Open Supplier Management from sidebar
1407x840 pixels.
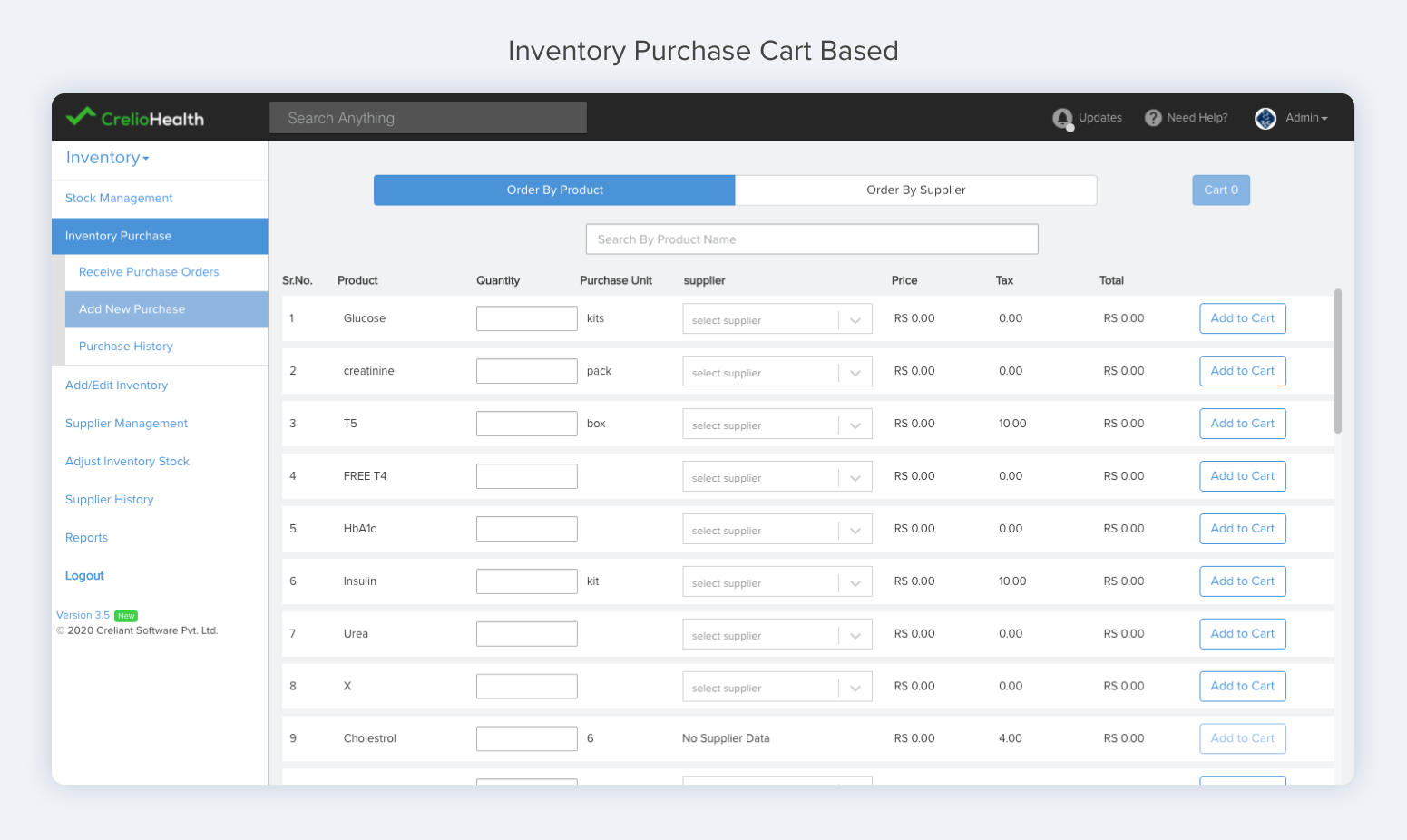126,423
